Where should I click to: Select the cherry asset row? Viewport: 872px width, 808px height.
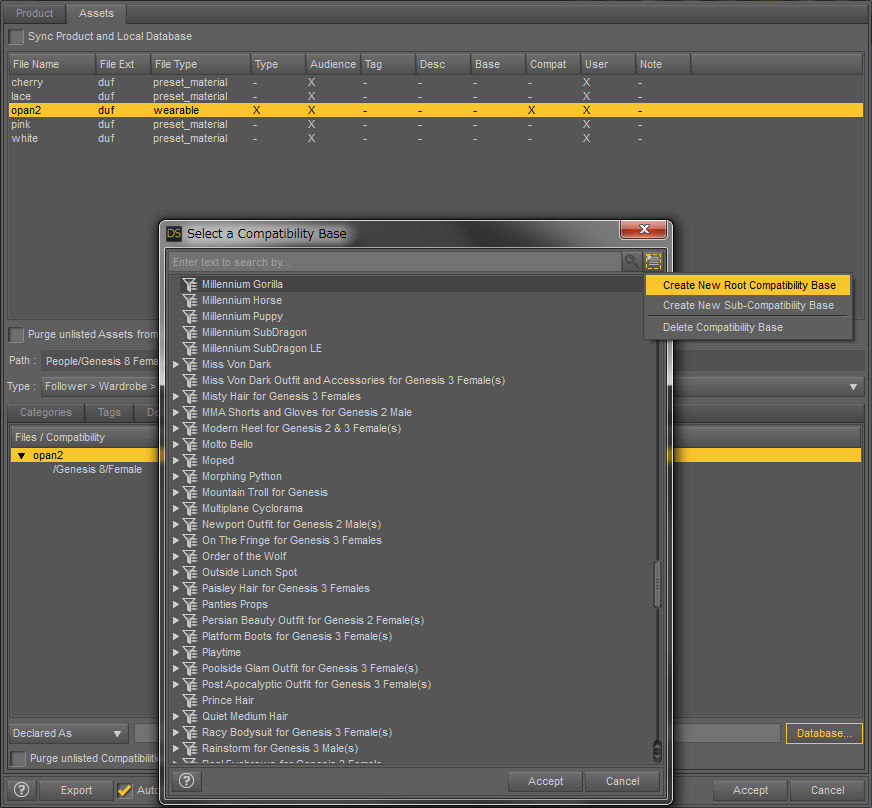[x=435, y=82]
